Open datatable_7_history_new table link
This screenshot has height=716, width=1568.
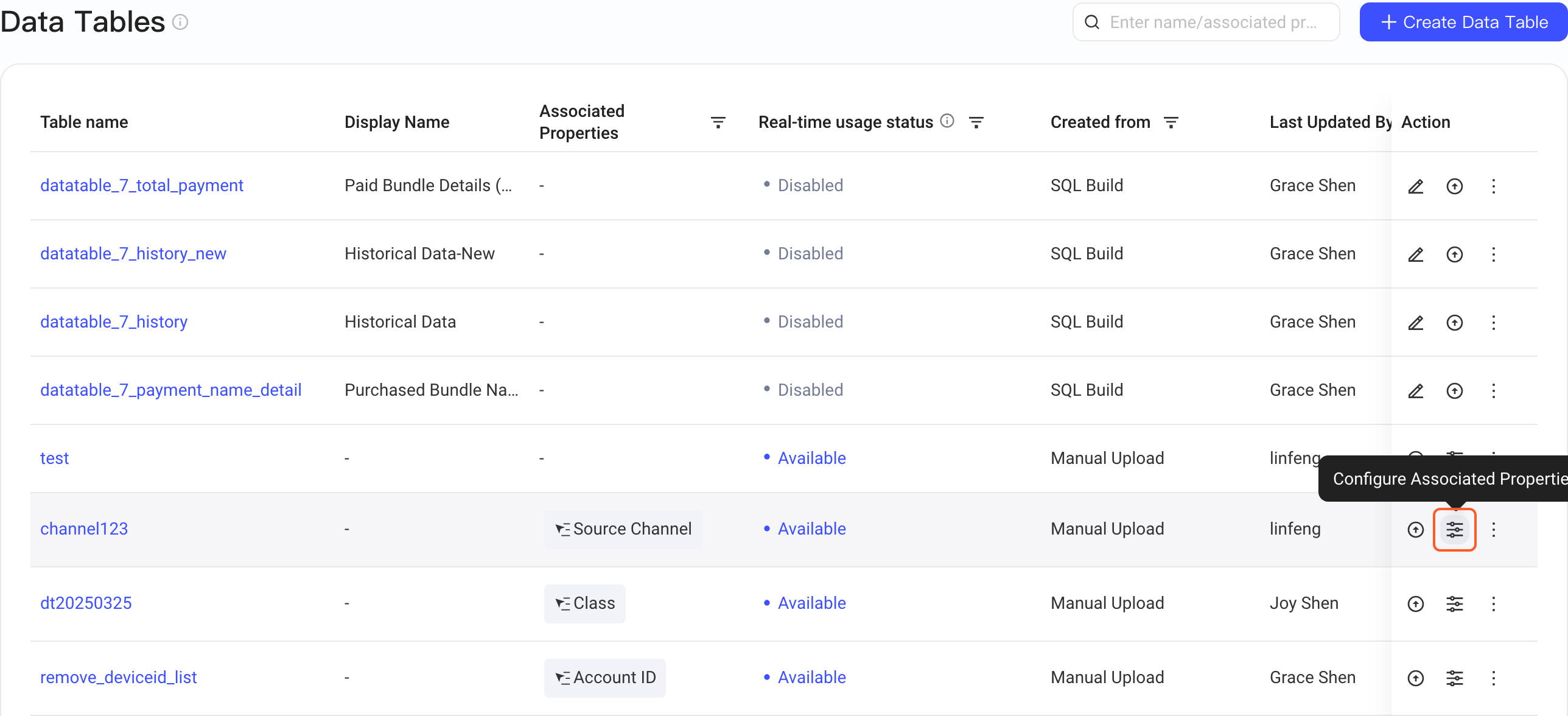(133, 254)
